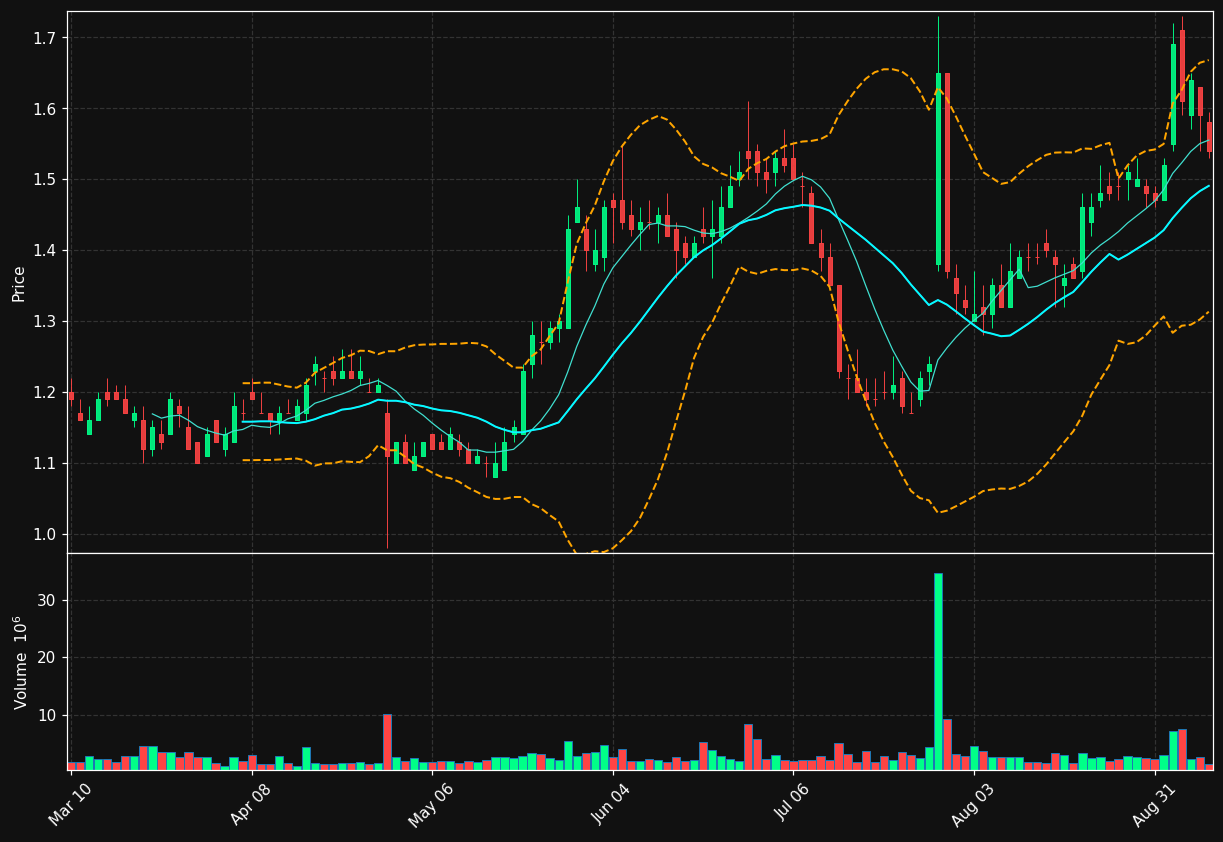Click the 'Jul 06' date label
The width and height of the screenshot is (1223, 842).
pyautogui.click(x=793, y=804)
